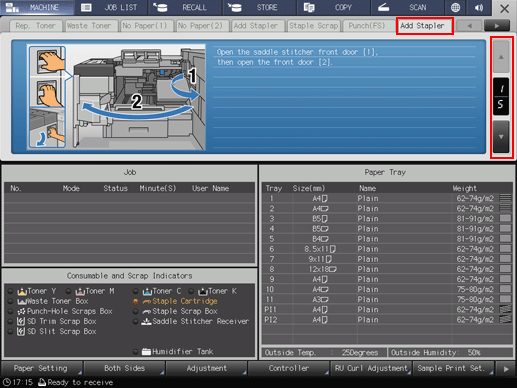517x388 pixels.
Task: Select the No Paper(1) tab
Action: (x=147, y=26)
